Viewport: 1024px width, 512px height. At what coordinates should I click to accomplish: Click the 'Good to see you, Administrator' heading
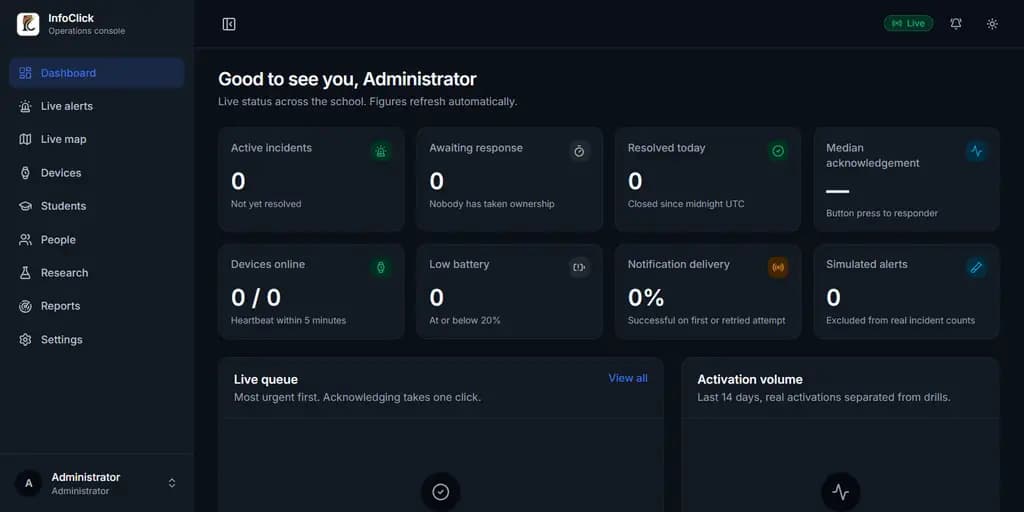347,79
